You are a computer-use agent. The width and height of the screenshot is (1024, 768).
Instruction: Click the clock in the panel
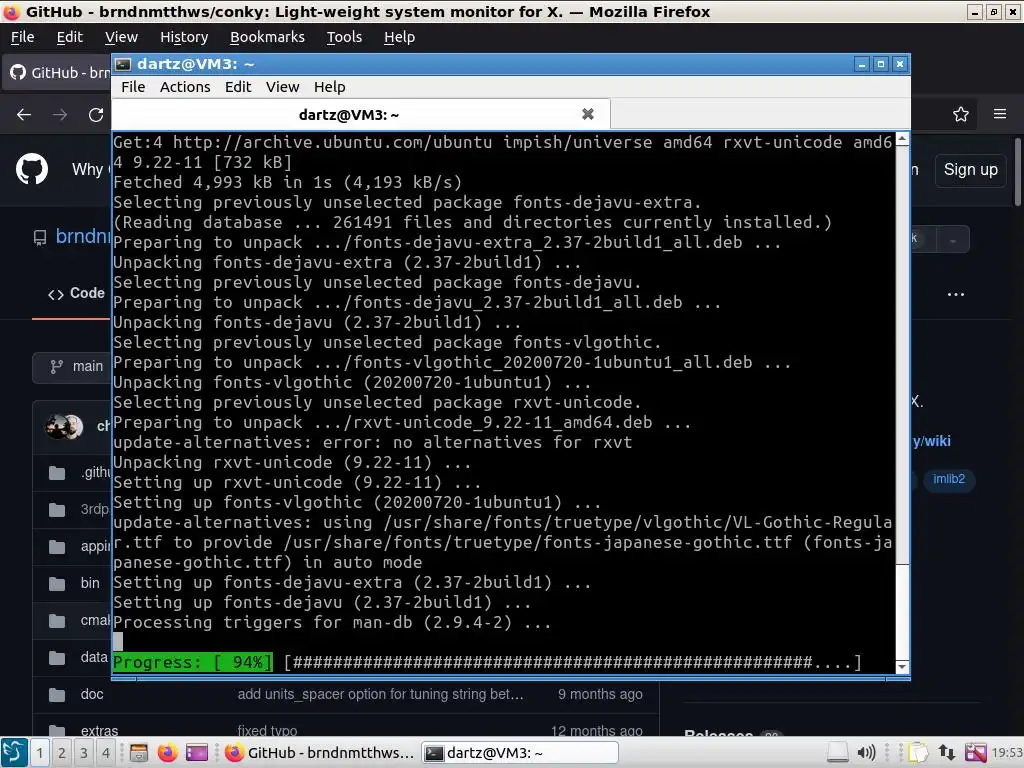pos(1007,753)
